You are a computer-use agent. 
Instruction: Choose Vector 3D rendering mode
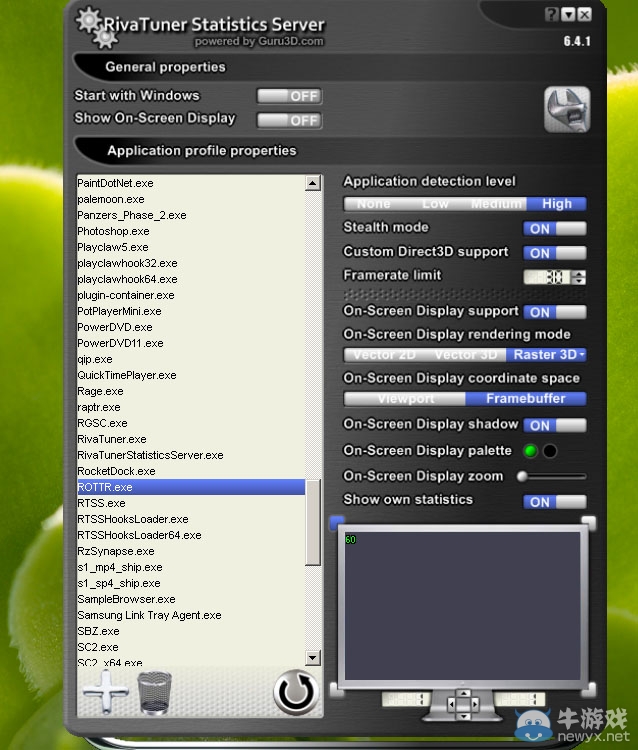click(466, 355)
